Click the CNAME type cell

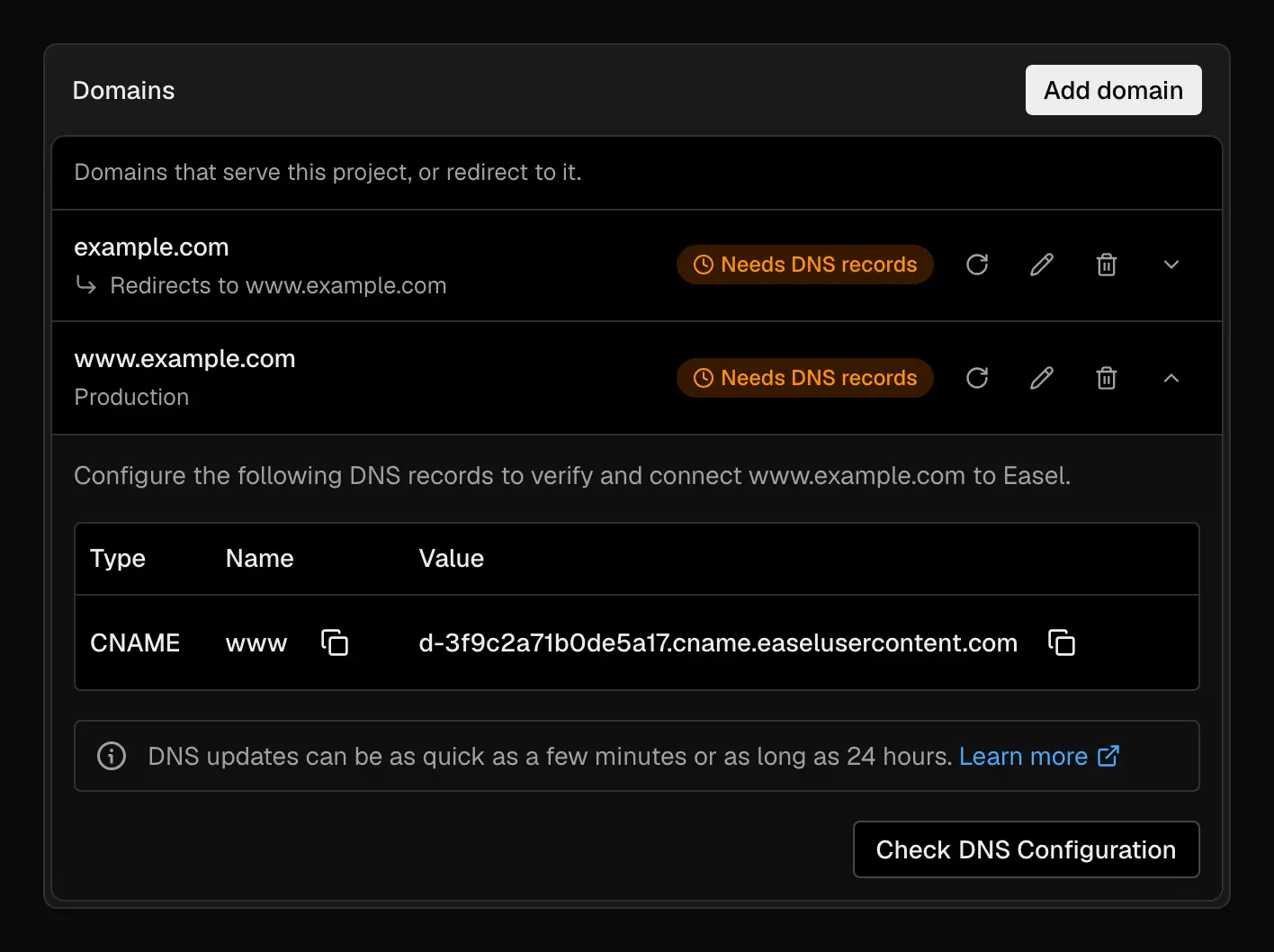click(135, 642)
